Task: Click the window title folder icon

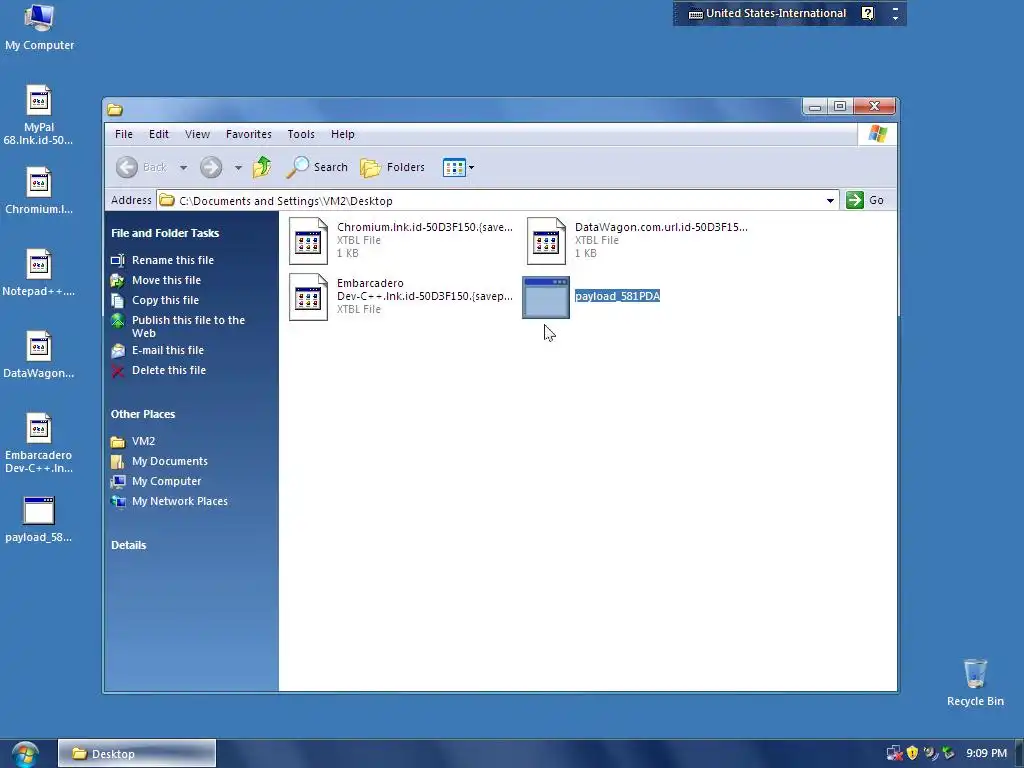Action: (x=115, y=110)
